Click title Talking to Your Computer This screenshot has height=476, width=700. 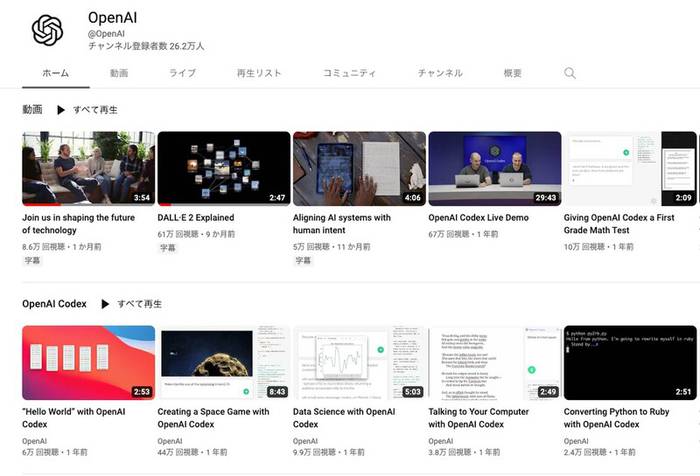point(479,418)
